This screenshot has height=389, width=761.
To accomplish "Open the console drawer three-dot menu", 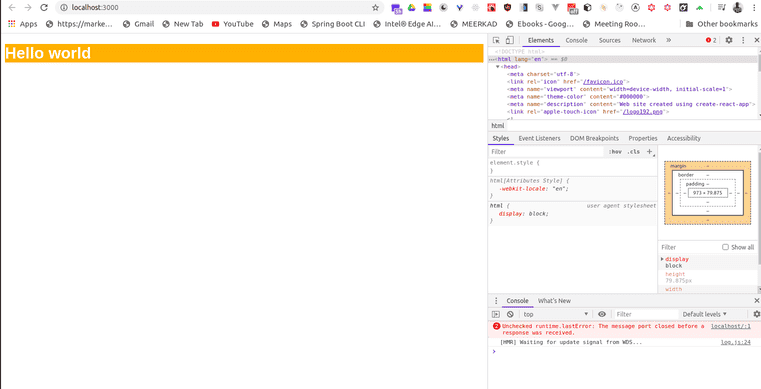I will [x=496, y=301].
